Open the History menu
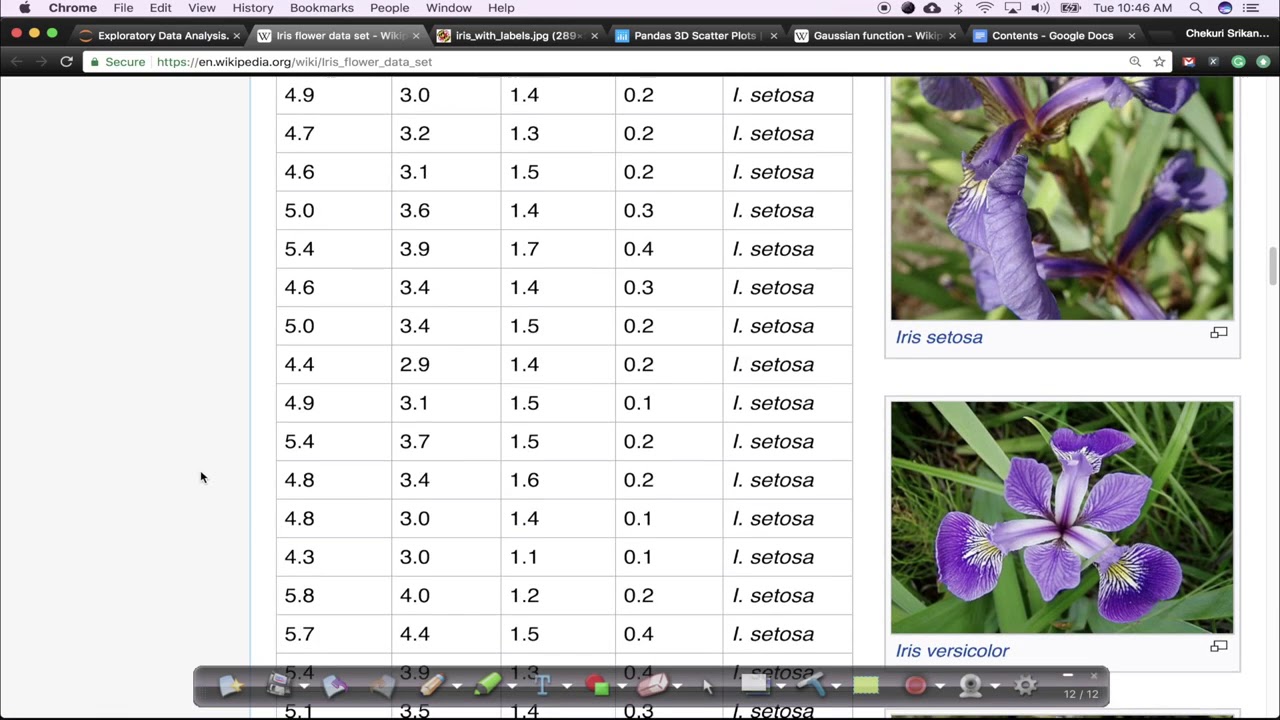 click(253, 8)
